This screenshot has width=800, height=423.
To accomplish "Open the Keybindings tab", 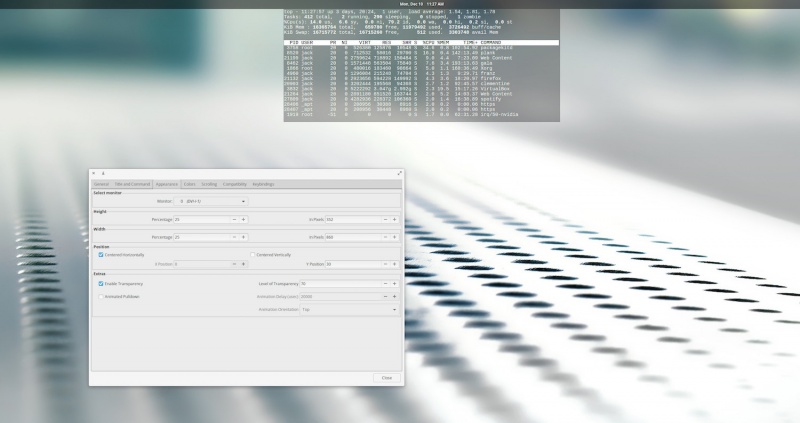I will 263,184.
